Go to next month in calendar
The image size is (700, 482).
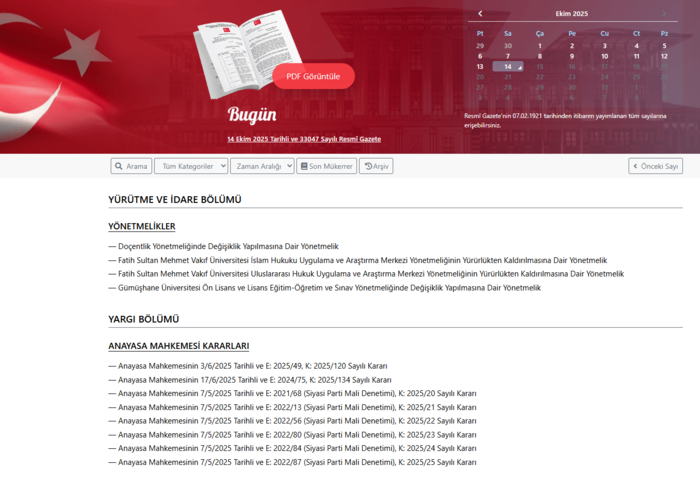click(664, 14)
